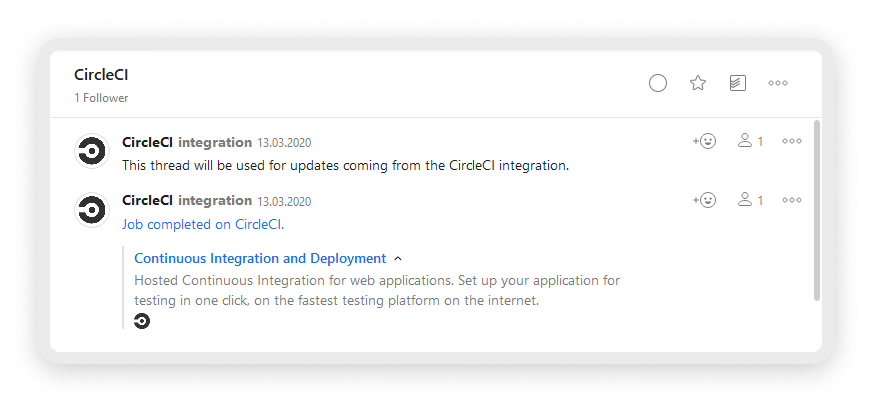Collapse the link preview with the chevron
This screenshot has height=402, width=872.
[x=398, y=259]
